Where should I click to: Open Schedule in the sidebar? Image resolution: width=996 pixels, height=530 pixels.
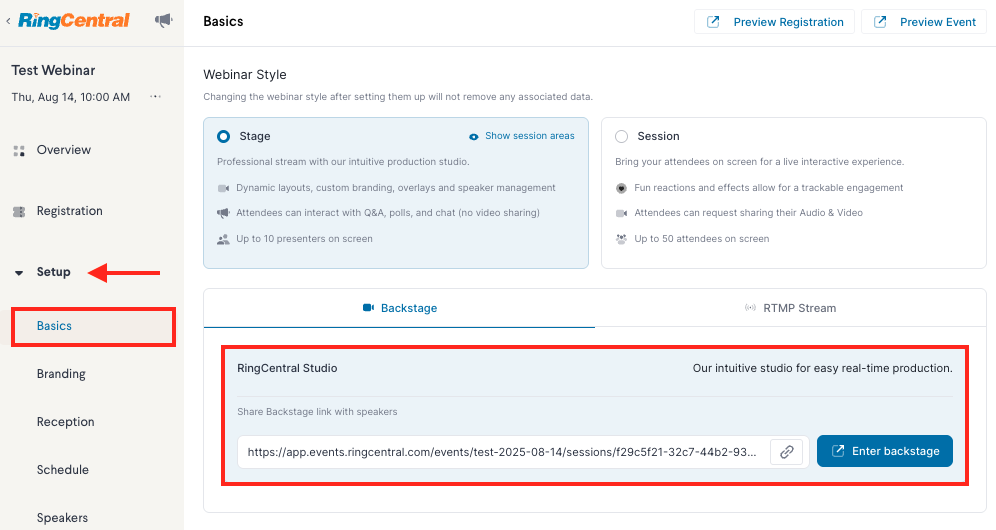[x=63, y=470]
